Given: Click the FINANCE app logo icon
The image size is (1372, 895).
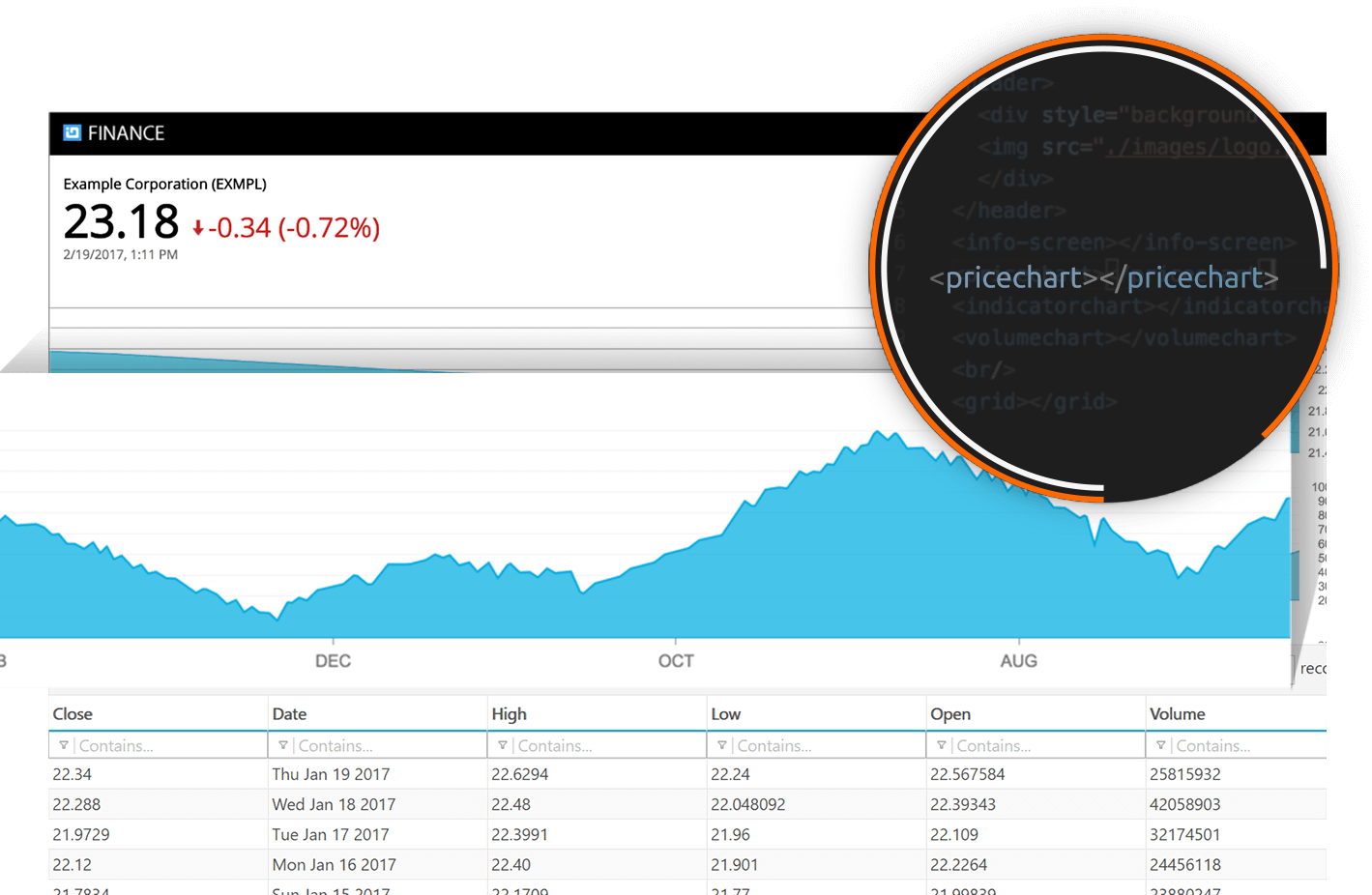Looking at the screenshot, I should [x=71, y=132].
